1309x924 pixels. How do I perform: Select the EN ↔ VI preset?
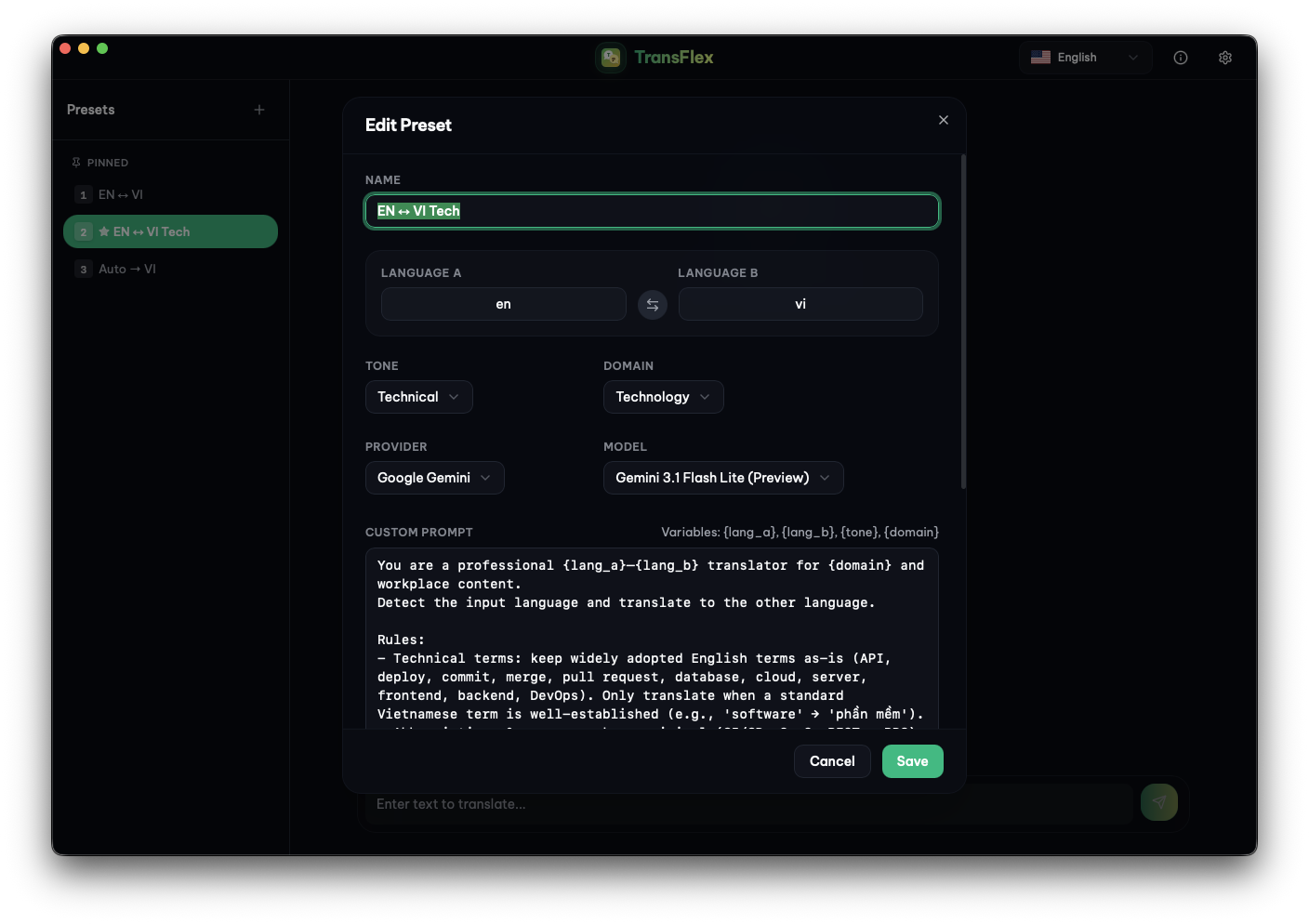(121, 194)
